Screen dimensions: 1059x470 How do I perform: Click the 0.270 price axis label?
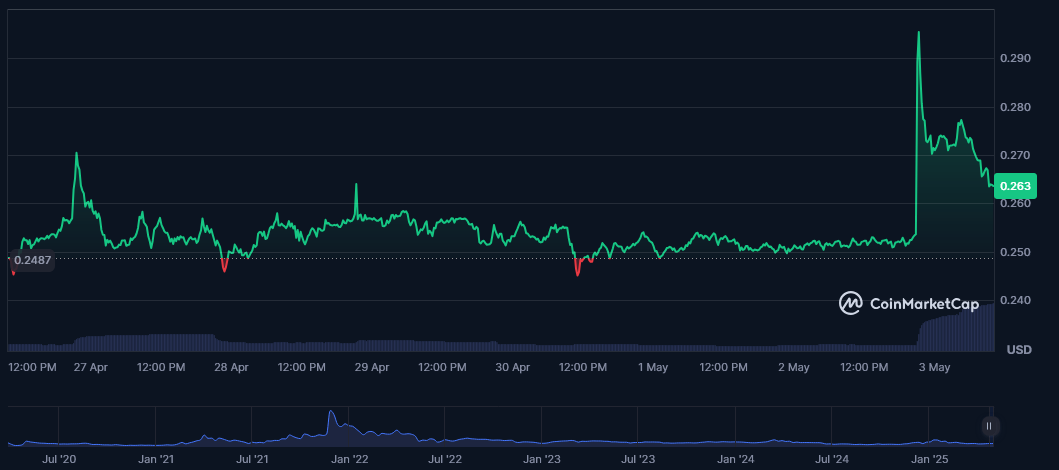tap(1015, 155)
